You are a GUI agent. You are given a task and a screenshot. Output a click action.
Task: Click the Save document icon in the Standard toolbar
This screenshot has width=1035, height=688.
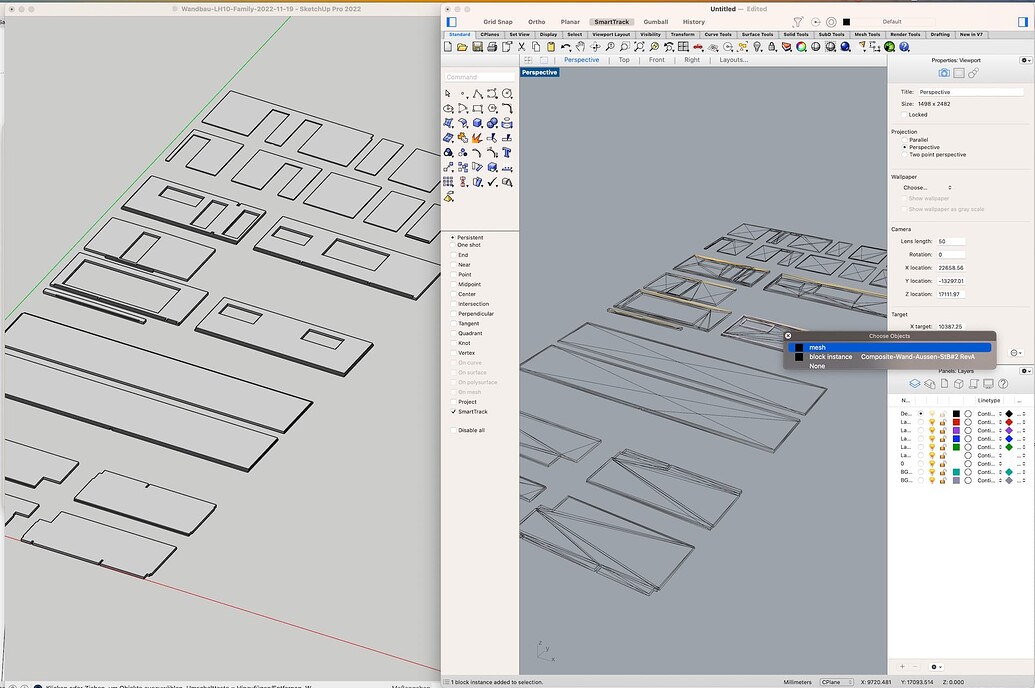pos(476,46)
